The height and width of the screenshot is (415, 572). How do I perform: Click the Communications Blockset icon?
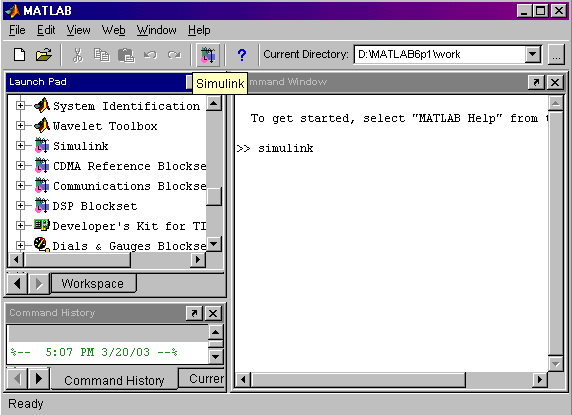(x=42, y=186)
